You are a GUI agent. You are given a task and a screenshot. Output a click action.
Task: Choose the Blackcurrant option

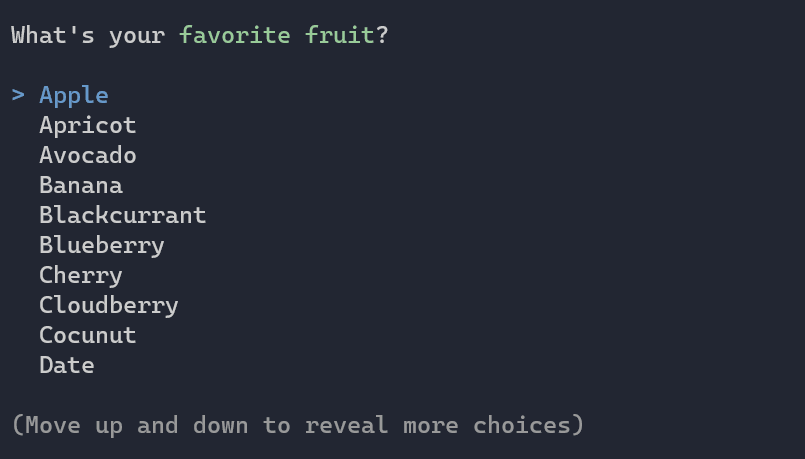(123, 216)
